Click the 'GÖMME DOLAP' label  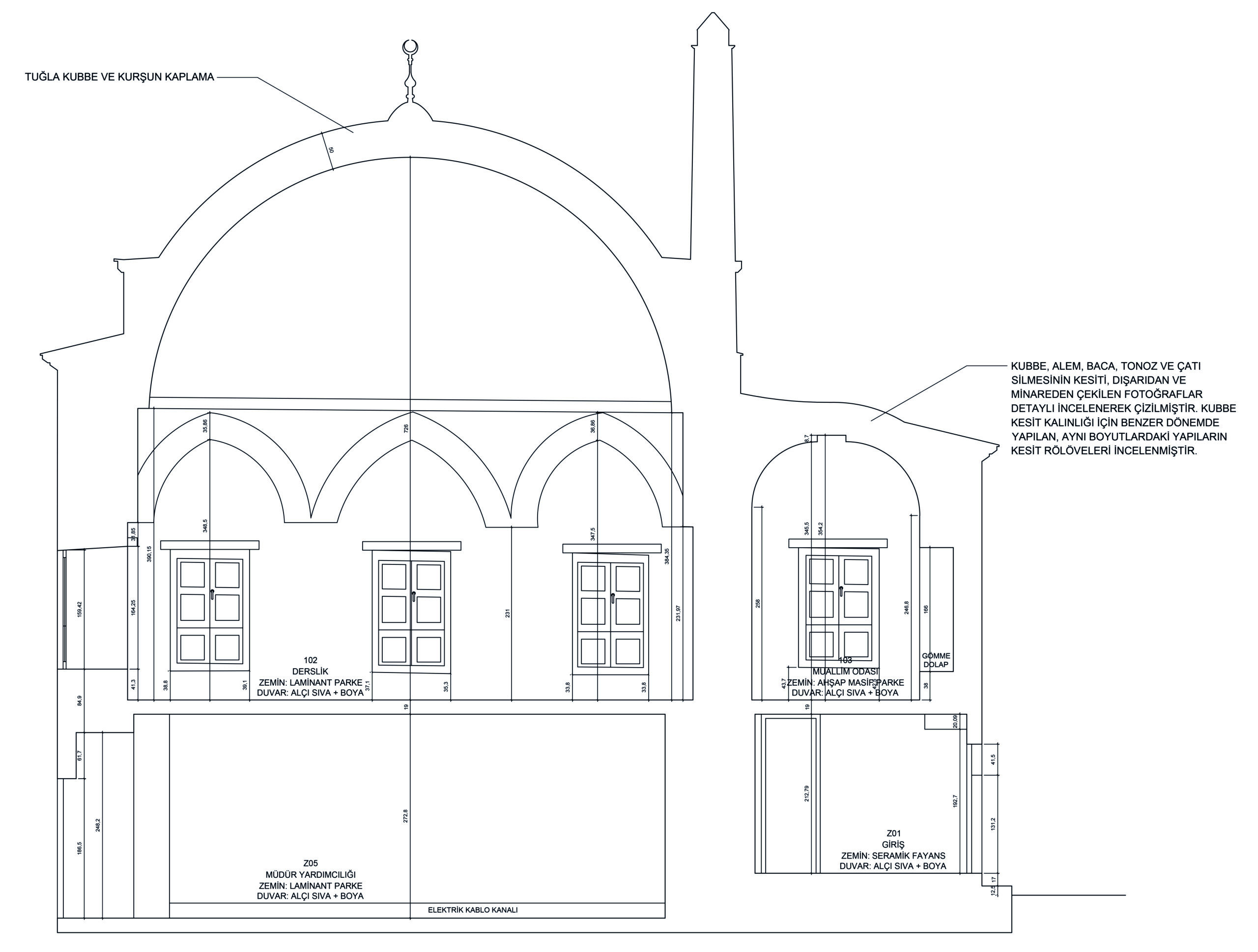[936, 660]
